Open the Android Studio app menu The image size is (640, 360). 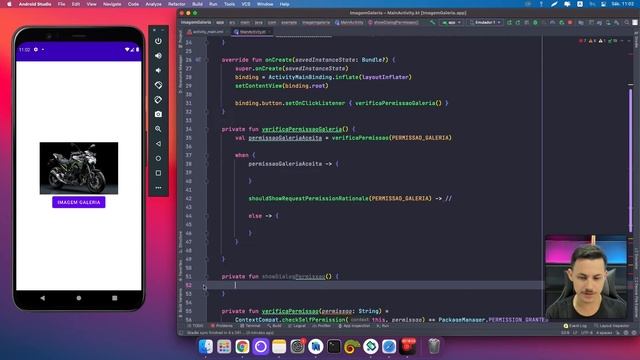35,4
